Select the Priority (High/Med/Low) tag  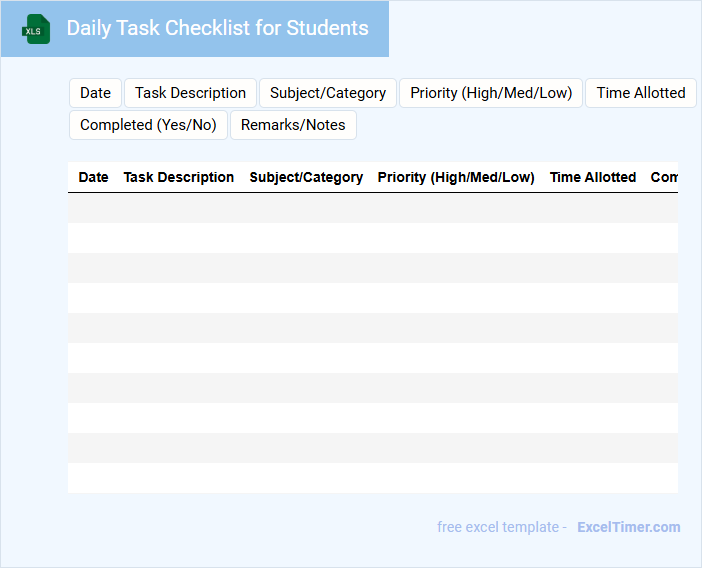491,93
